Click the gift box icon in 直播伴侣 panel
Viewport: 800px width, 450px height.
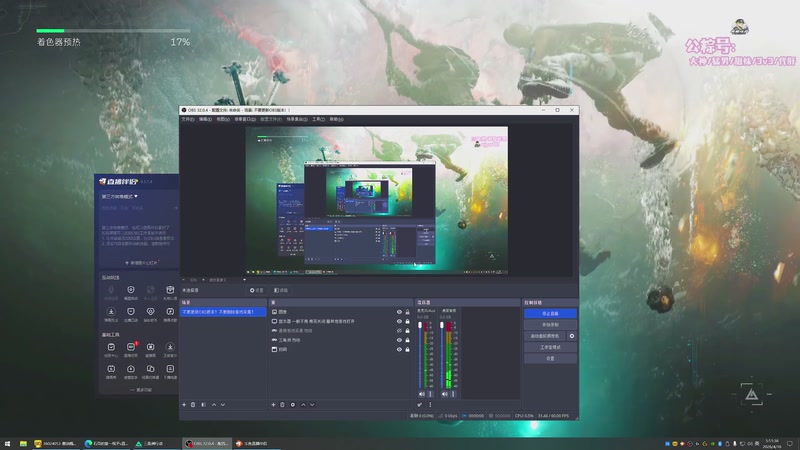click(170, 290)
